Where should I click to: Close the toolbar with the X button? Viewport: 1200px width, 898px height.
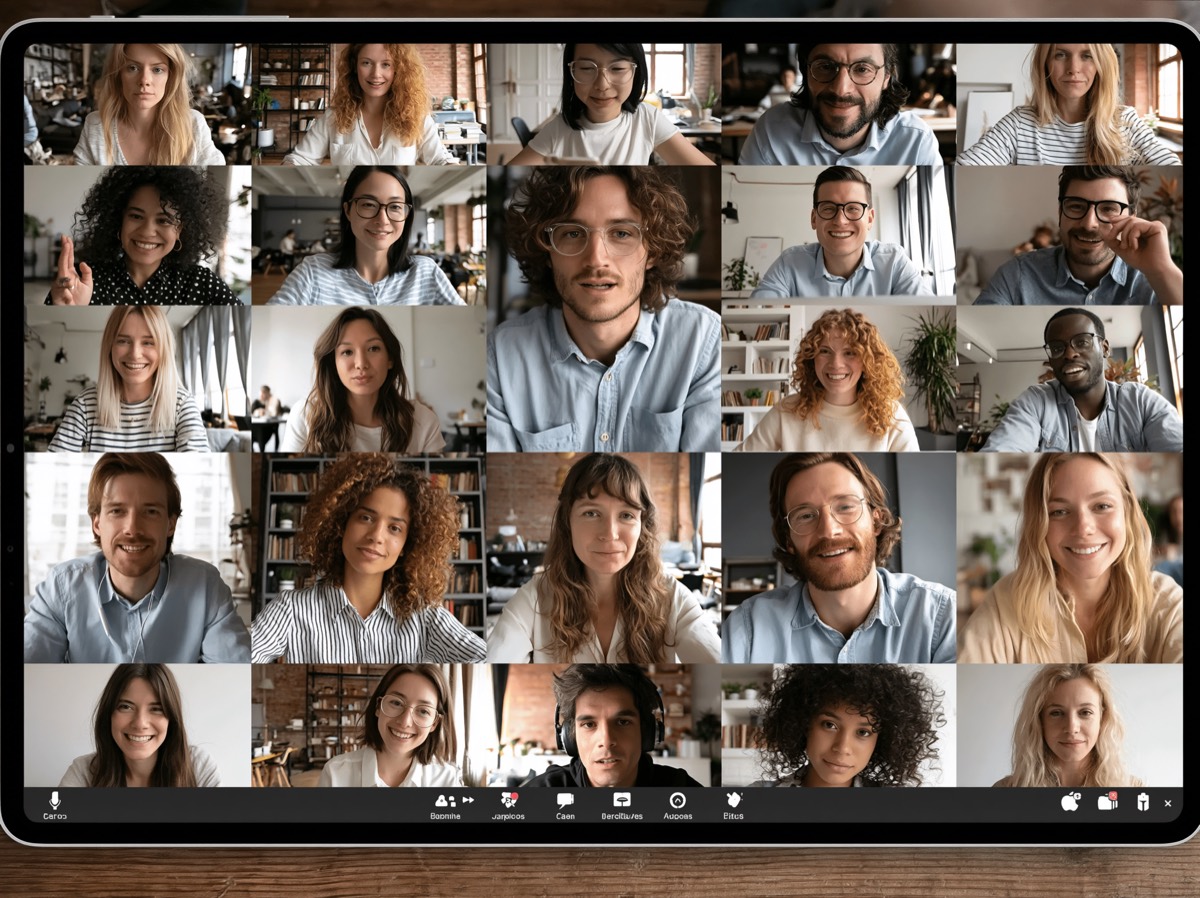[1167, 802]
